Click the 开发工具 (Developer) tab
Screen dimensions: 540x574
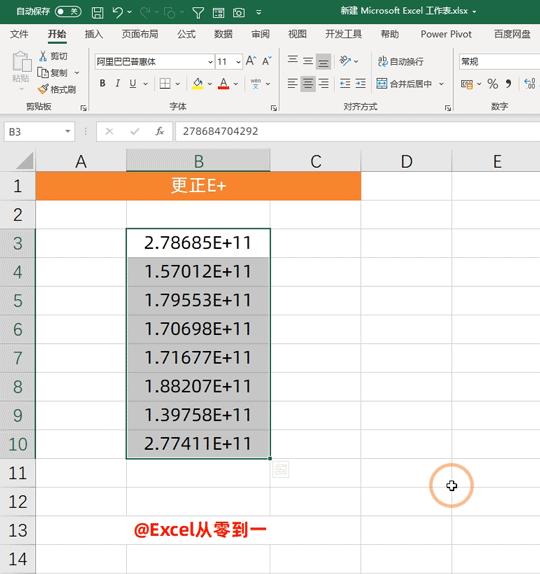pos(343,34)
